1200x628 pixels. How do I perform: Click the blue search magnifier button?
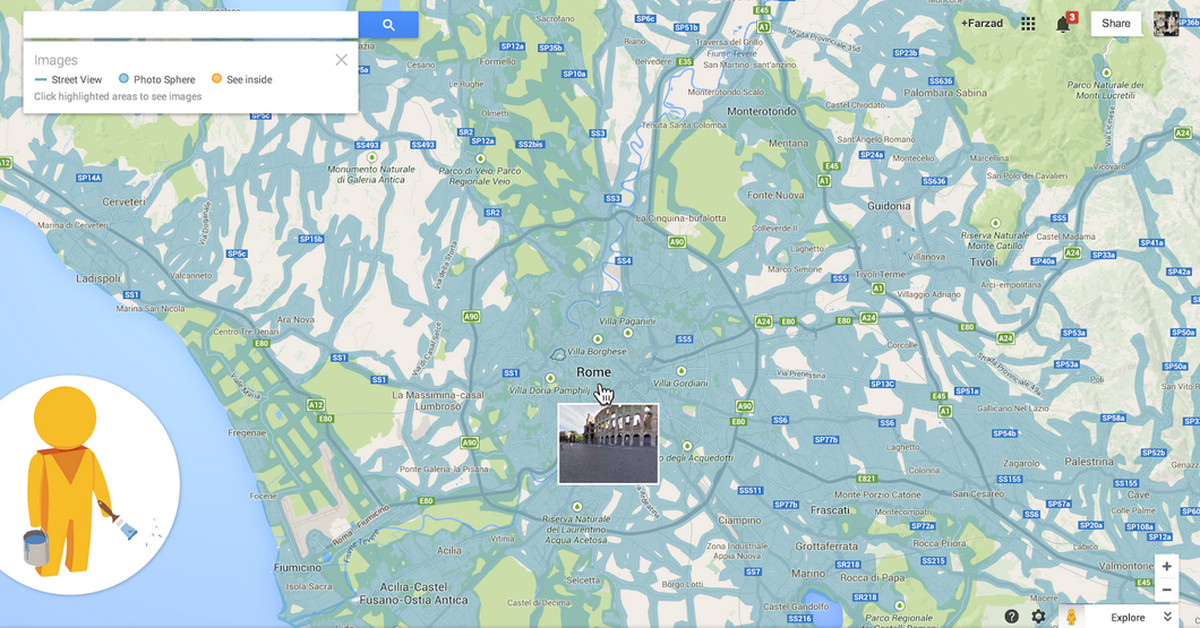388,25
